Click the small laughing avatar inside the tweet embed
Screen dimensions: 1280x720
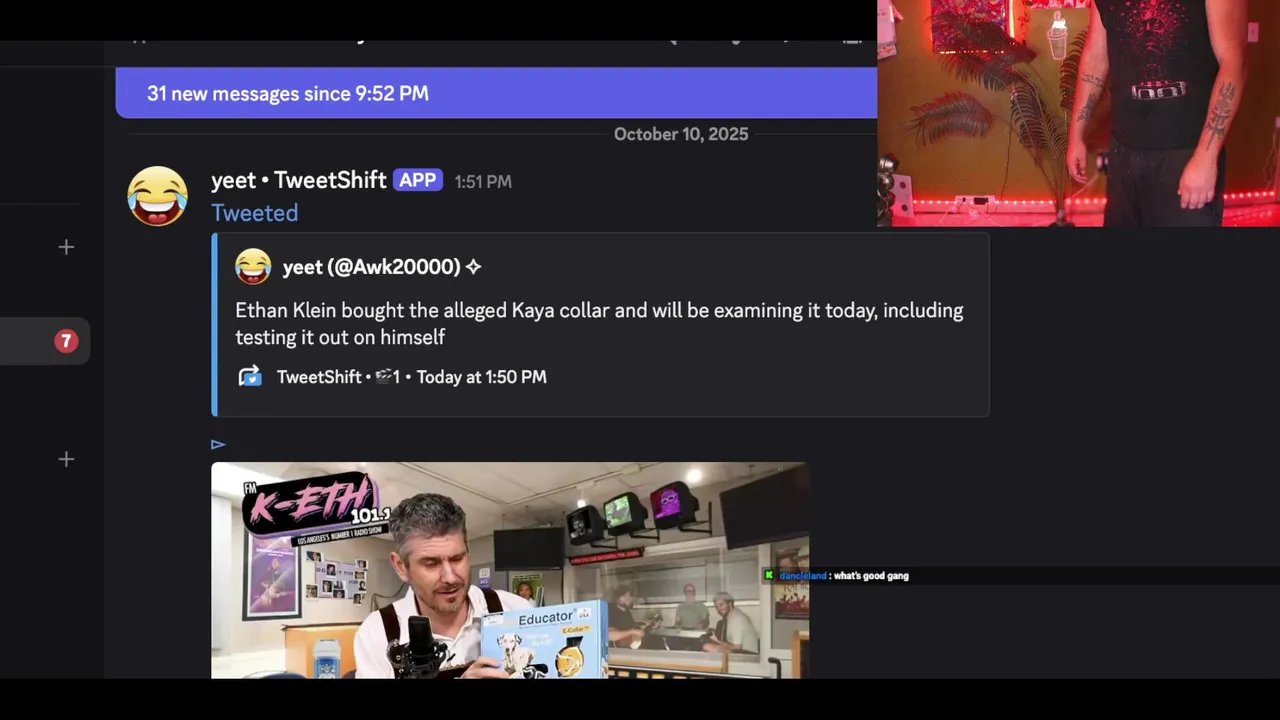coord(253,267)
